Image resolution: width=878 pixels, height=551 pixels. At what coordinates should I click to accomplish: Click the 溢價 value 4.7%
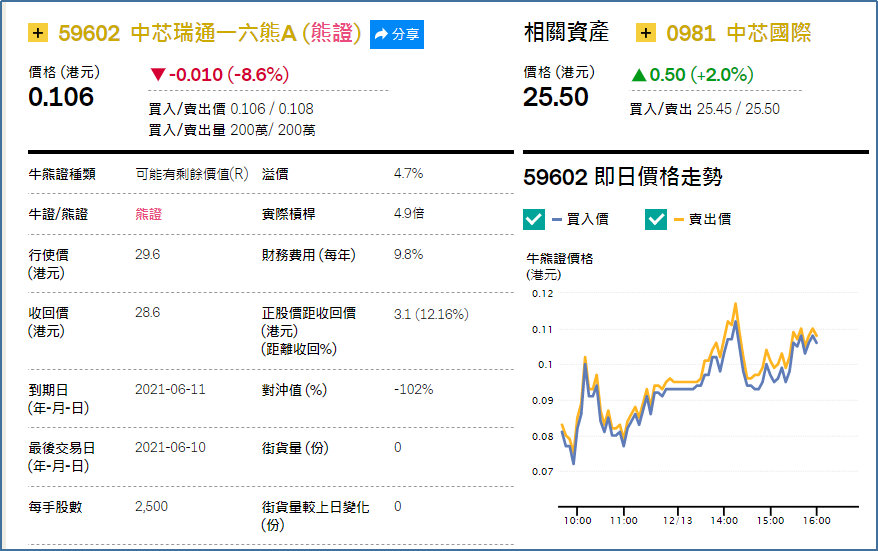(408, 174)
